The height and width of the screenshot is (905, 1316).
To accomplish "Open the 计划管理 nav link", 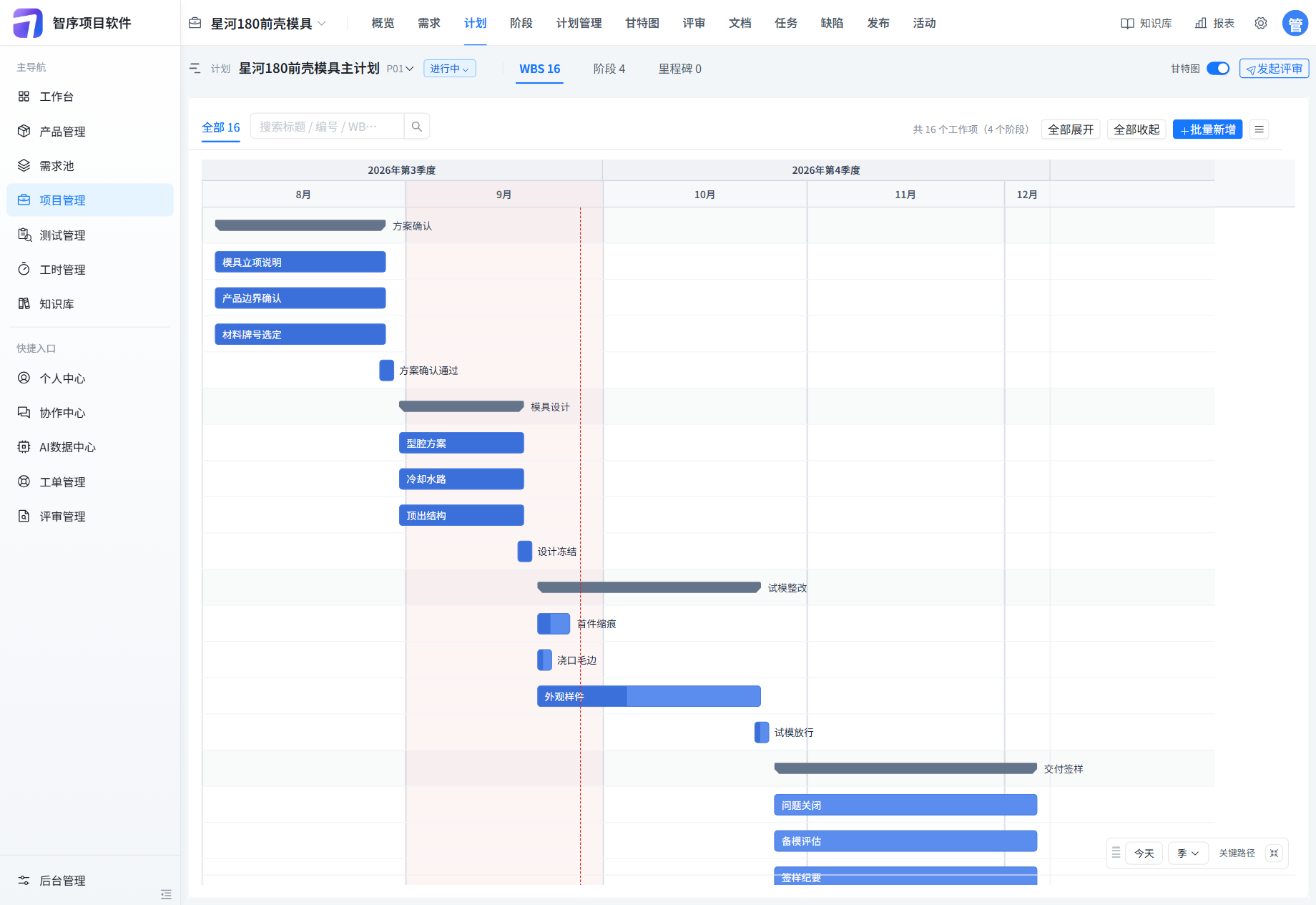I will point(579,23).
